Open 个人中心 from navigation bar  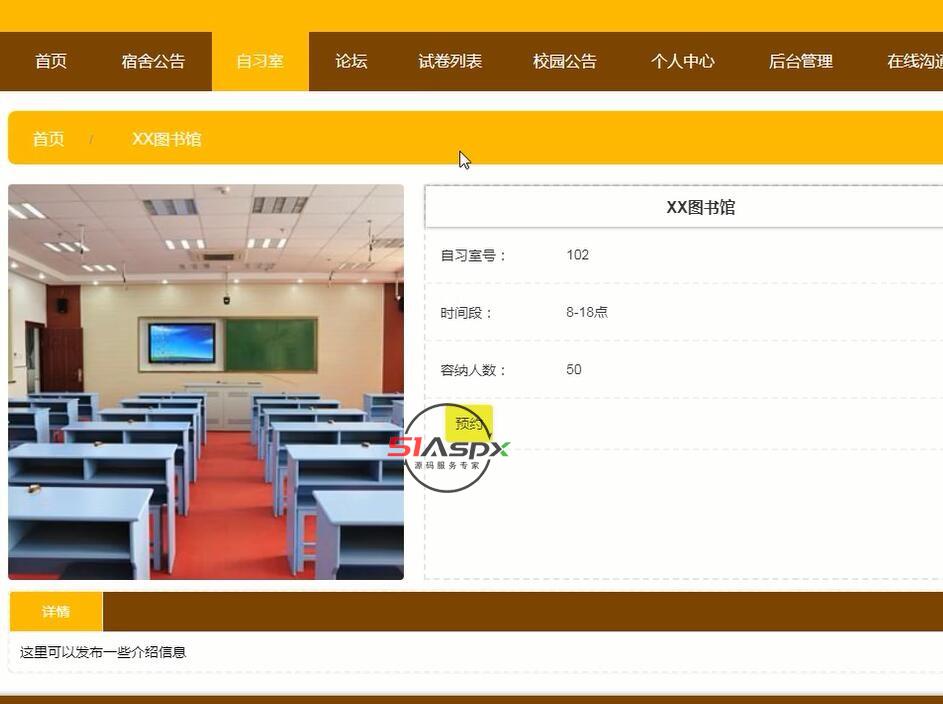pos(682,61)
